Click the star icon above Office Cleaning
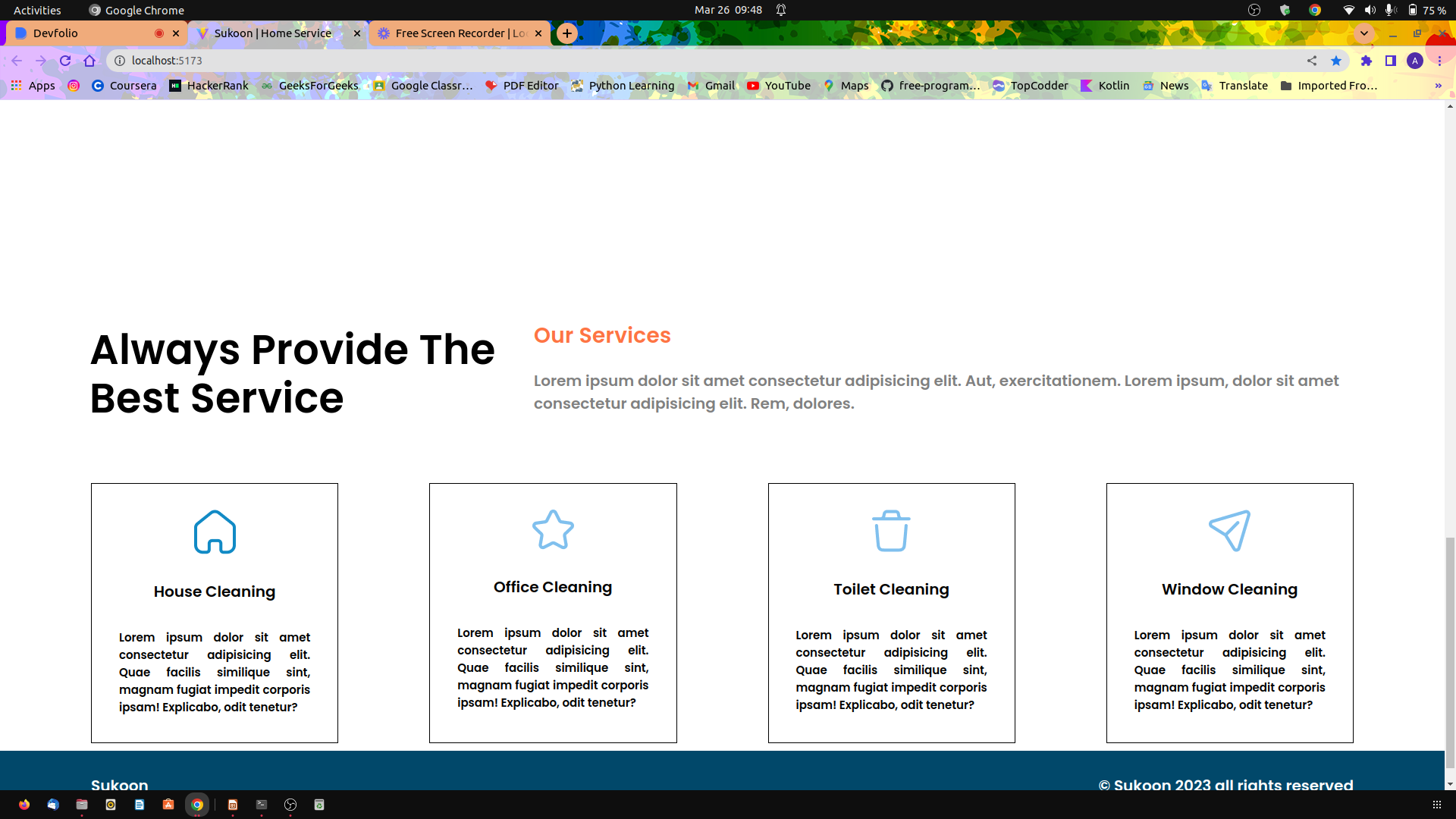 tap(553, 529)
